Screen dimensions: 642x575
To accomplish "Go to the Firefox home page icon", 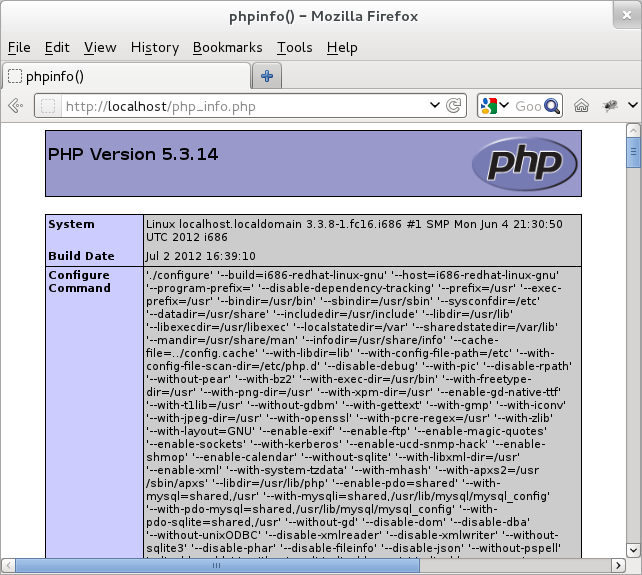I will tap(581, 106).
